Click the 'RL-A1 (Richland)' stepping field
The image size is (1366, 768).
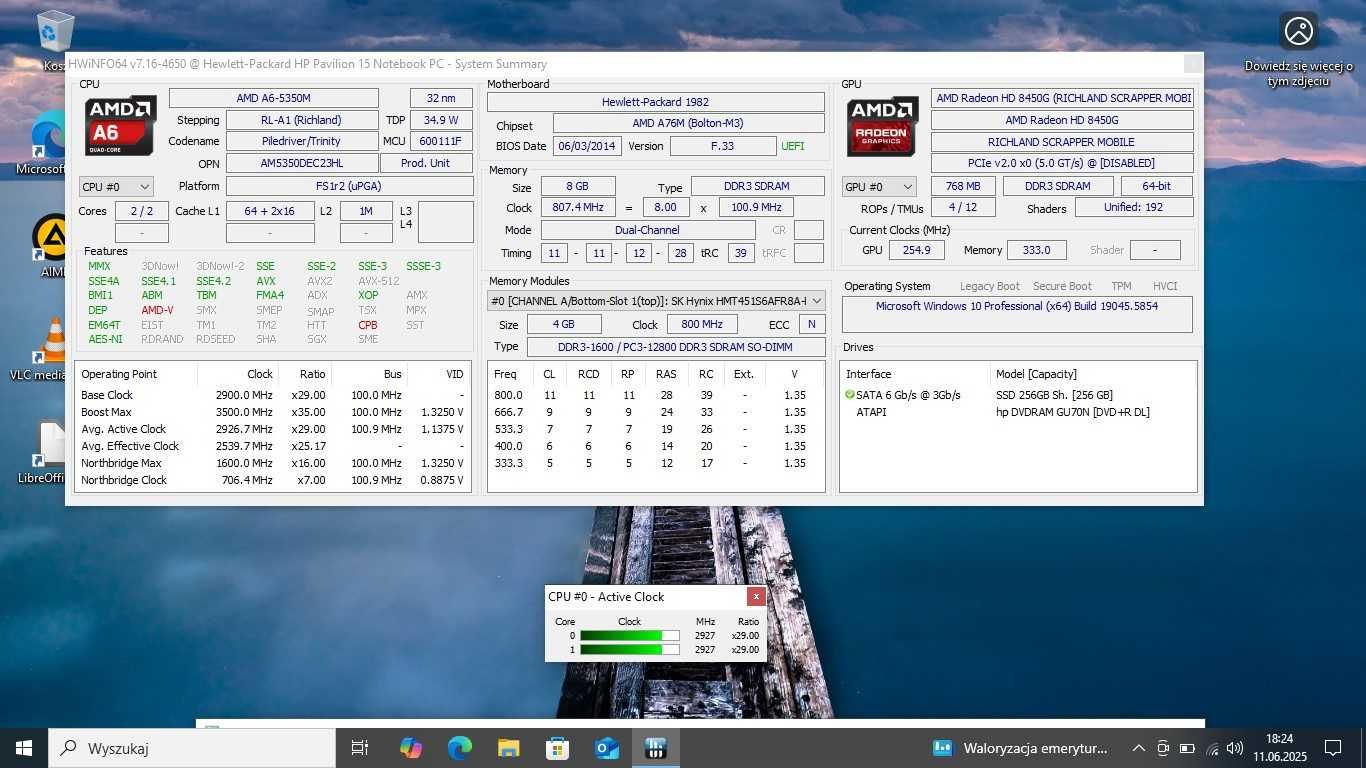click(x=302, y=120)
